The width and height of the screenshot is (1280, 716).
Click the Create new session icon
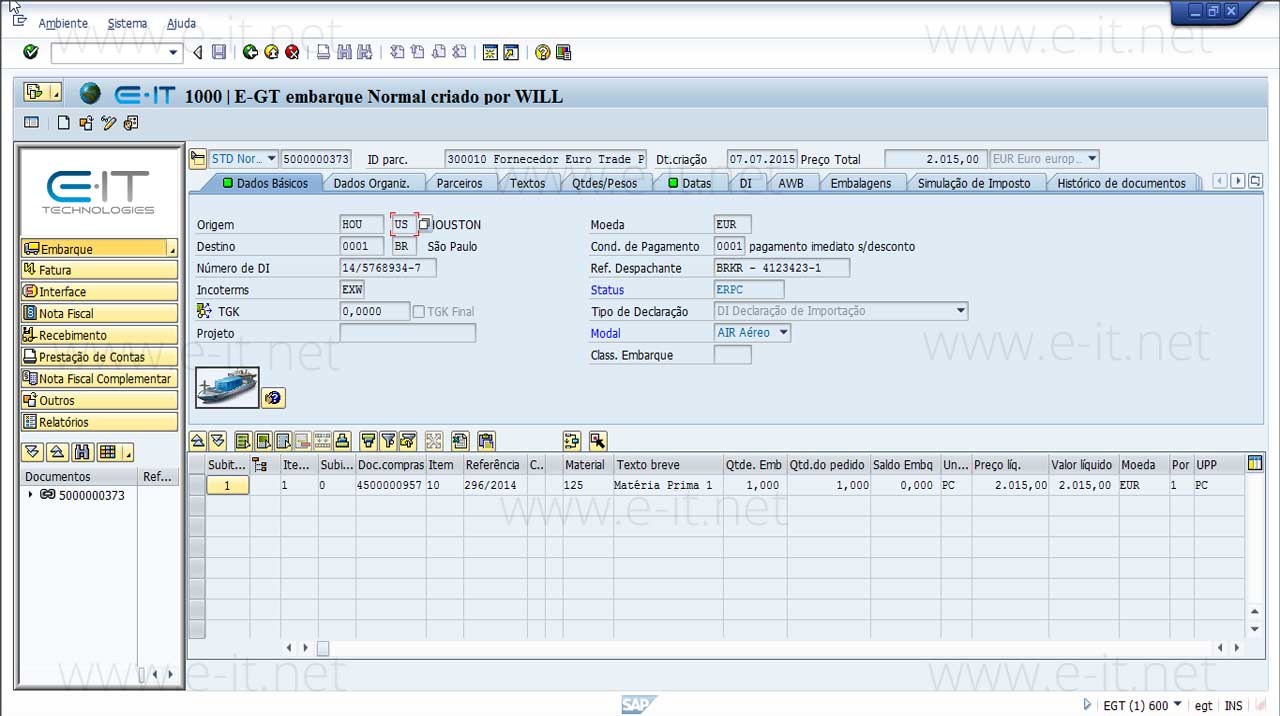490,52
